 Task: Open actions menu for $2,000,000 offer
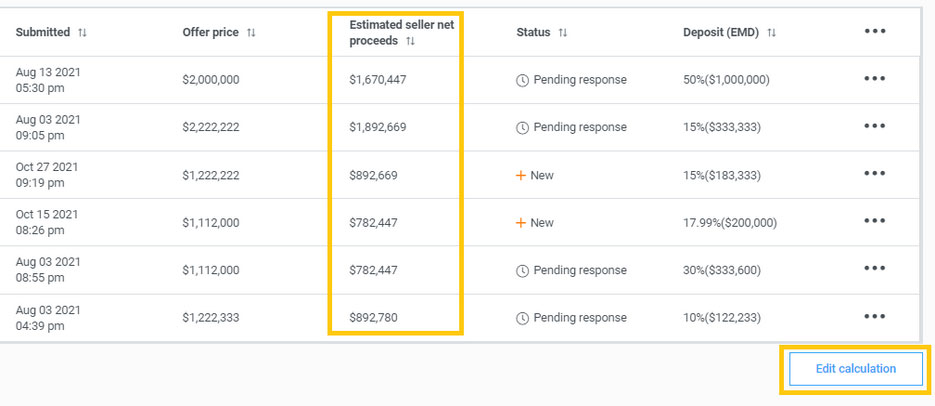point(874,79)
